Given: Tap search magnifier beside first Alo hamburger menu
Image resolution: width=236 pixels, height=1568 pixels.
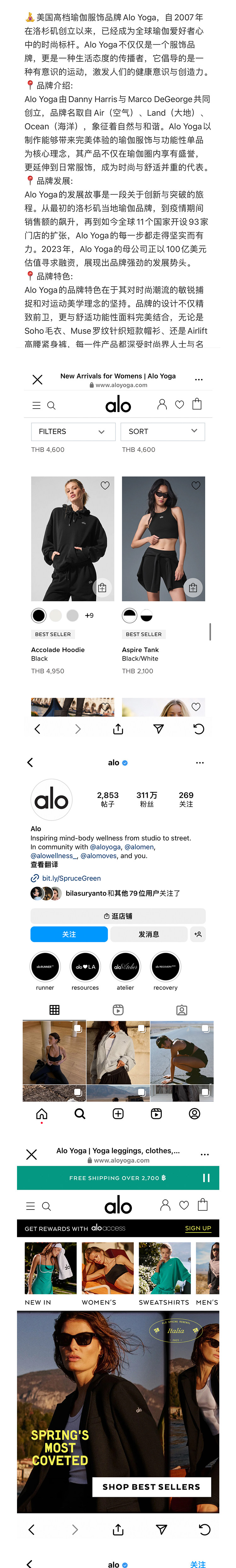Looking at the screenshot, I should (51, 405).
